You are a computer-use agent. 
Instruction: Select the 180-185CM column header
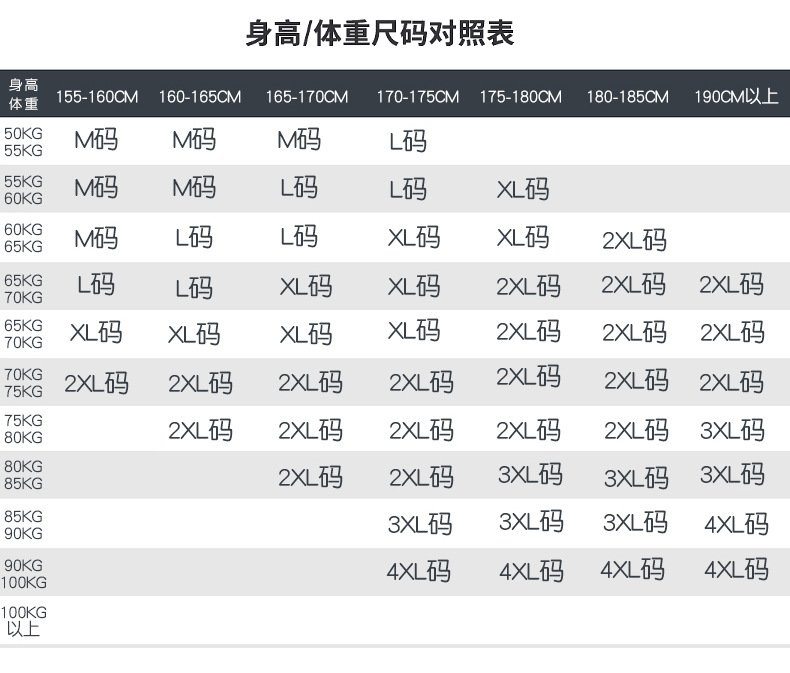click(628, 97)
